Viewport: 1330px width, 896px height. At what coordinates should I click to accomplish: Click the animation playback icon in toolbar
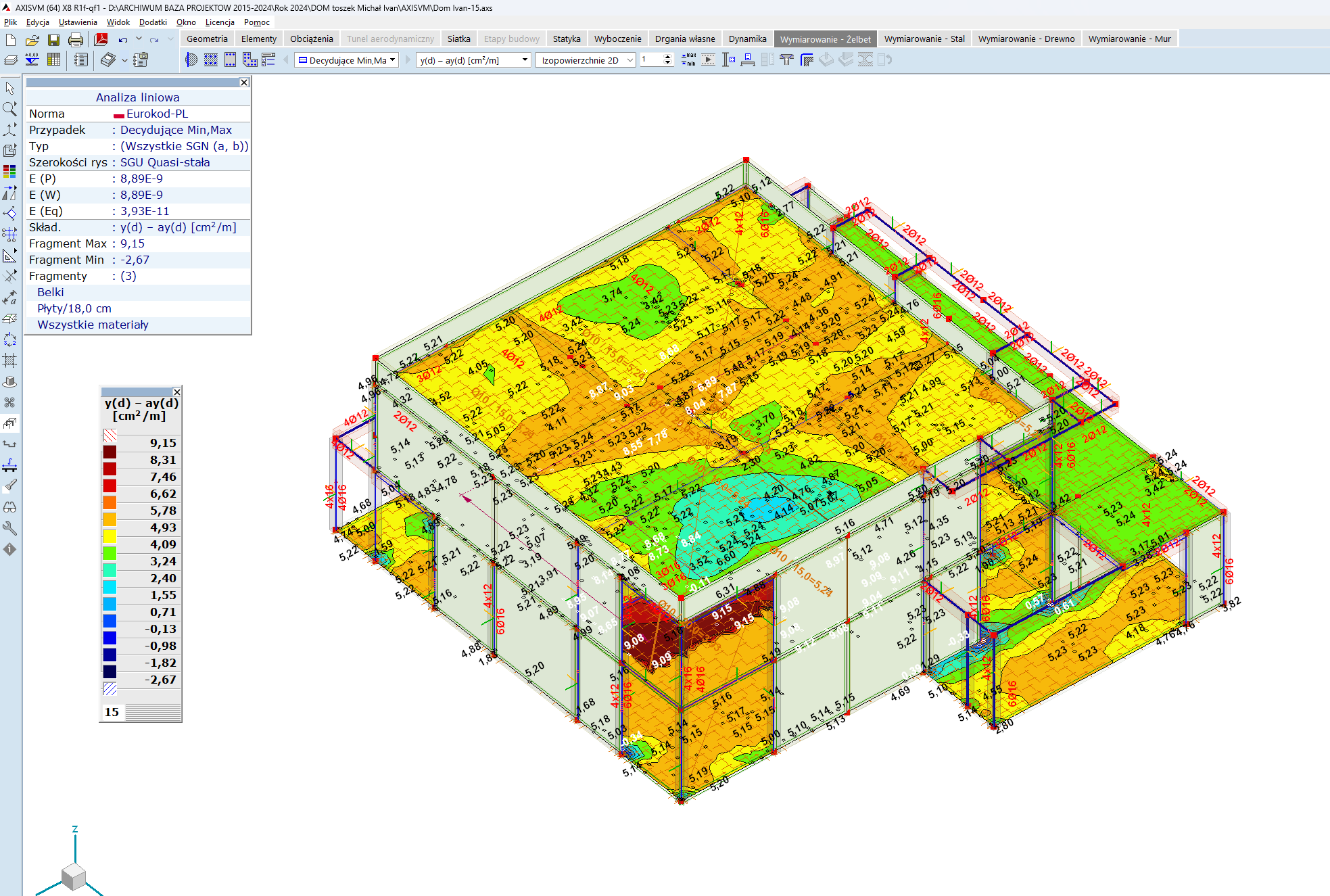point(707,60)
